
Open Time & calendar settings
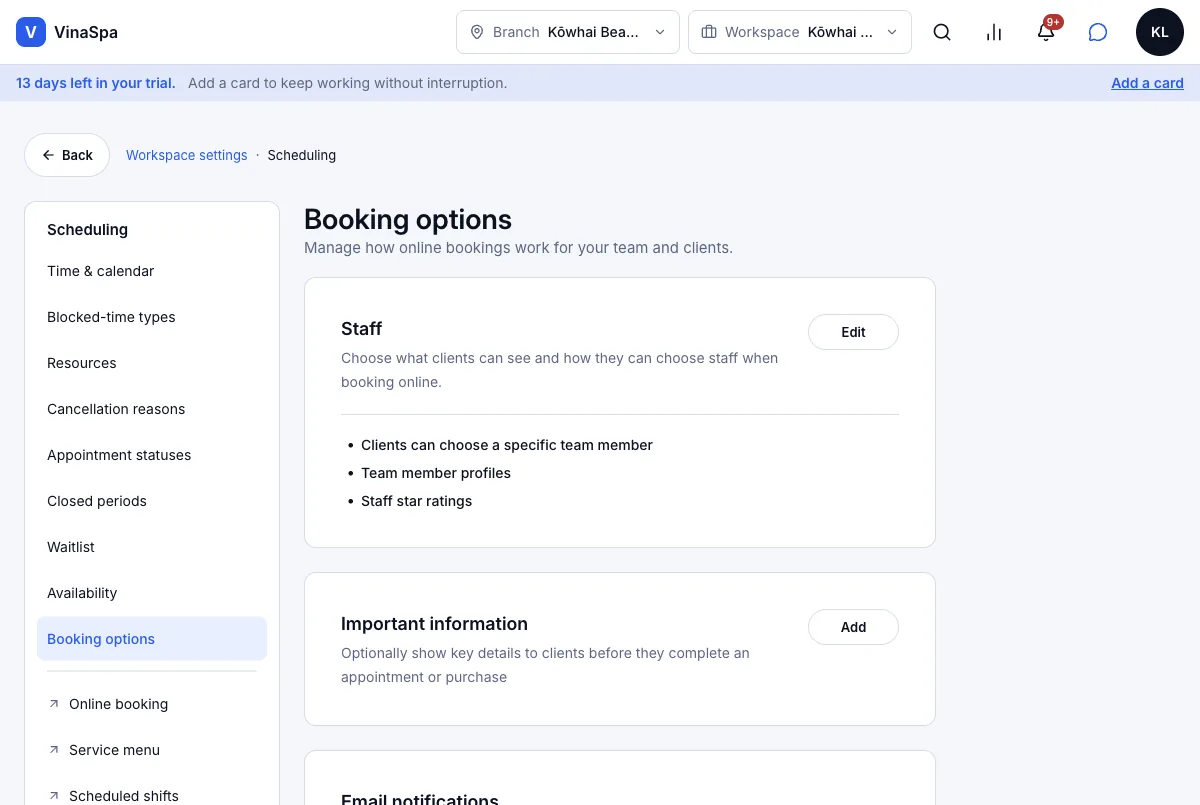[x=152, y=271]
